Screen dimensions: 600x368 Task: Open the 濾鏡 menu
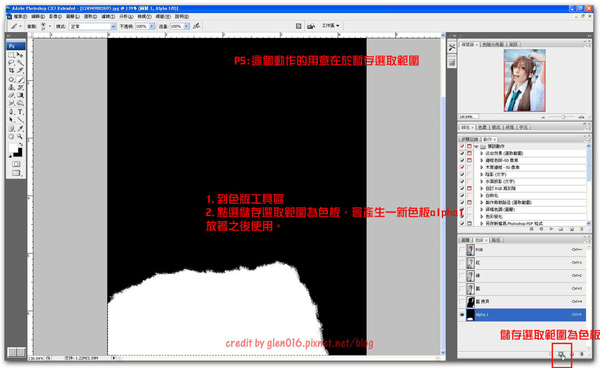108,16
